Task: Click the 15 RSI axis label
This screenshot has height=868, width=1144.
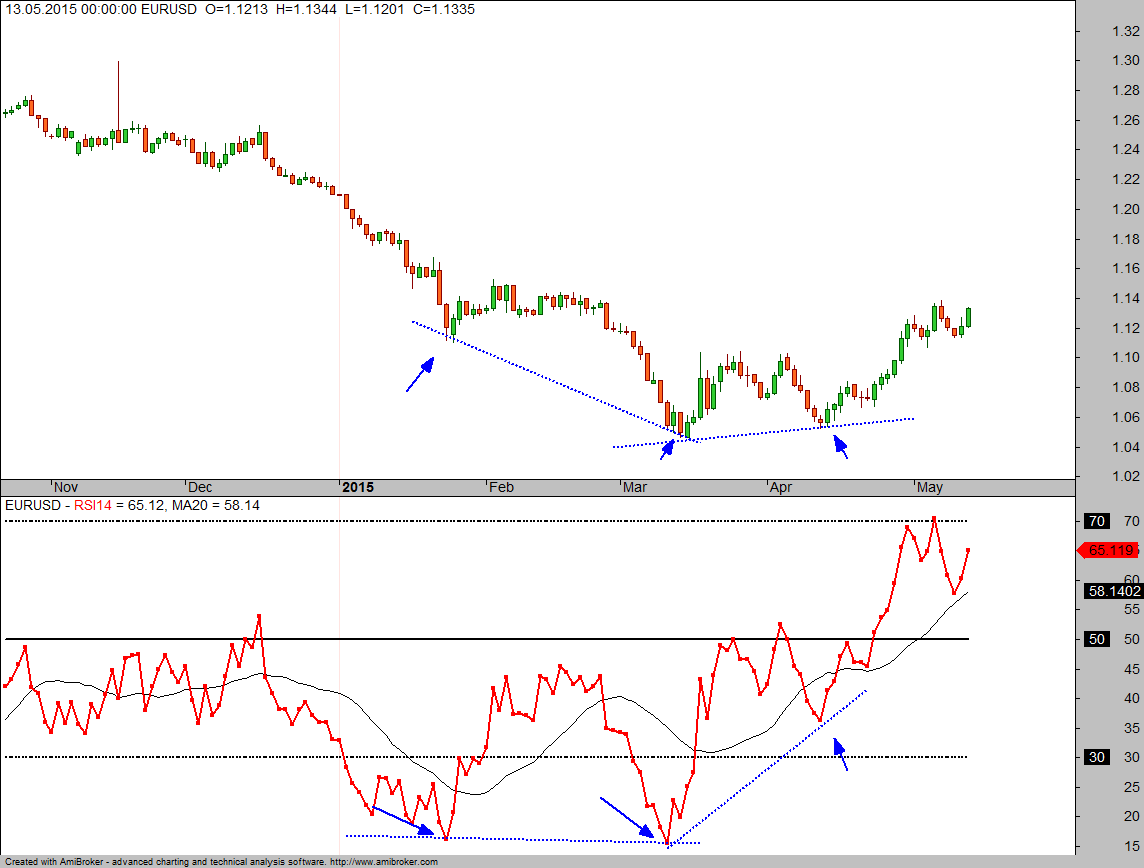Action: pos(1132,847)
